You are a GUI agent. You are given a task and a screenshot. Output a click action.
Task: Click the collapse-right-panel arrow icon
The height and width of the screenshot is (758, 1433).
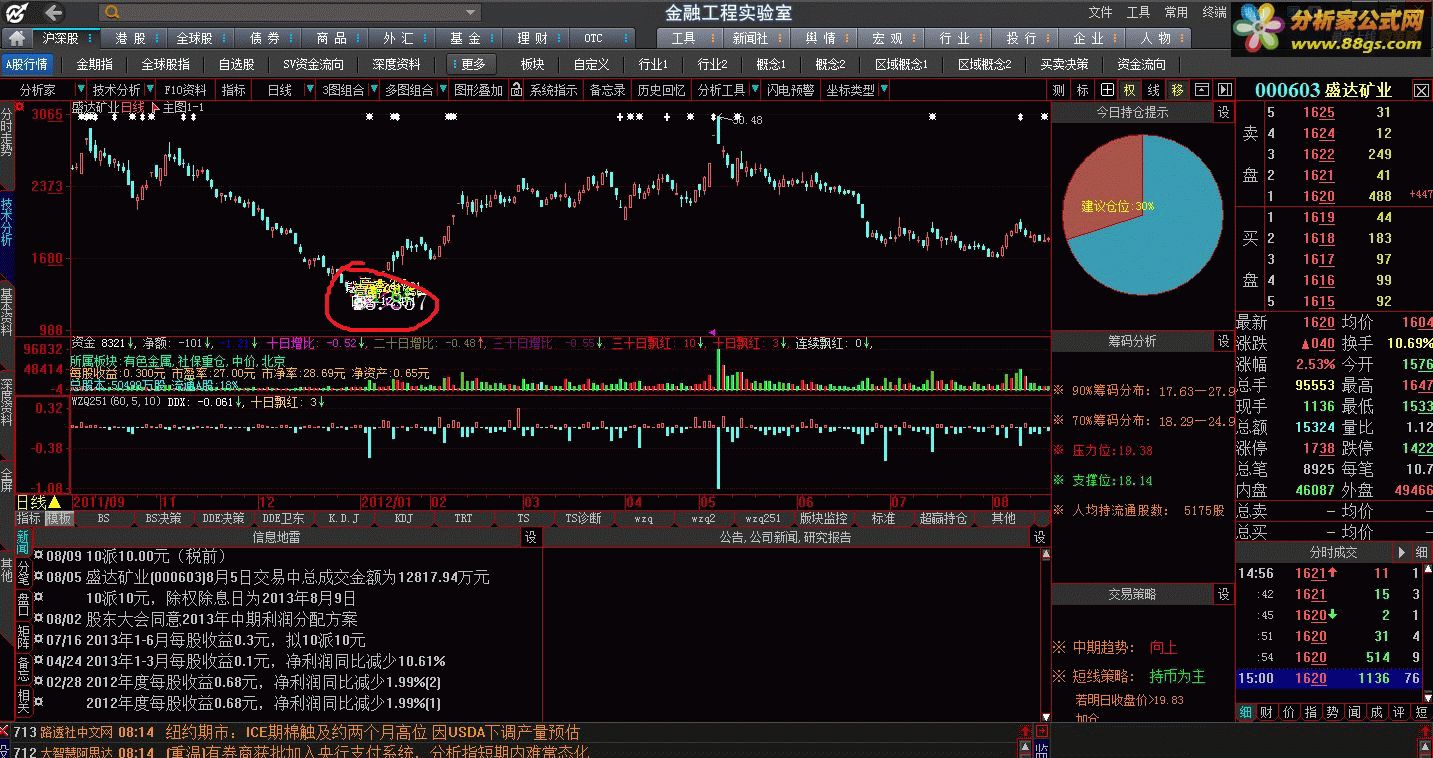pyautogui.click(x=1223, y=90)
